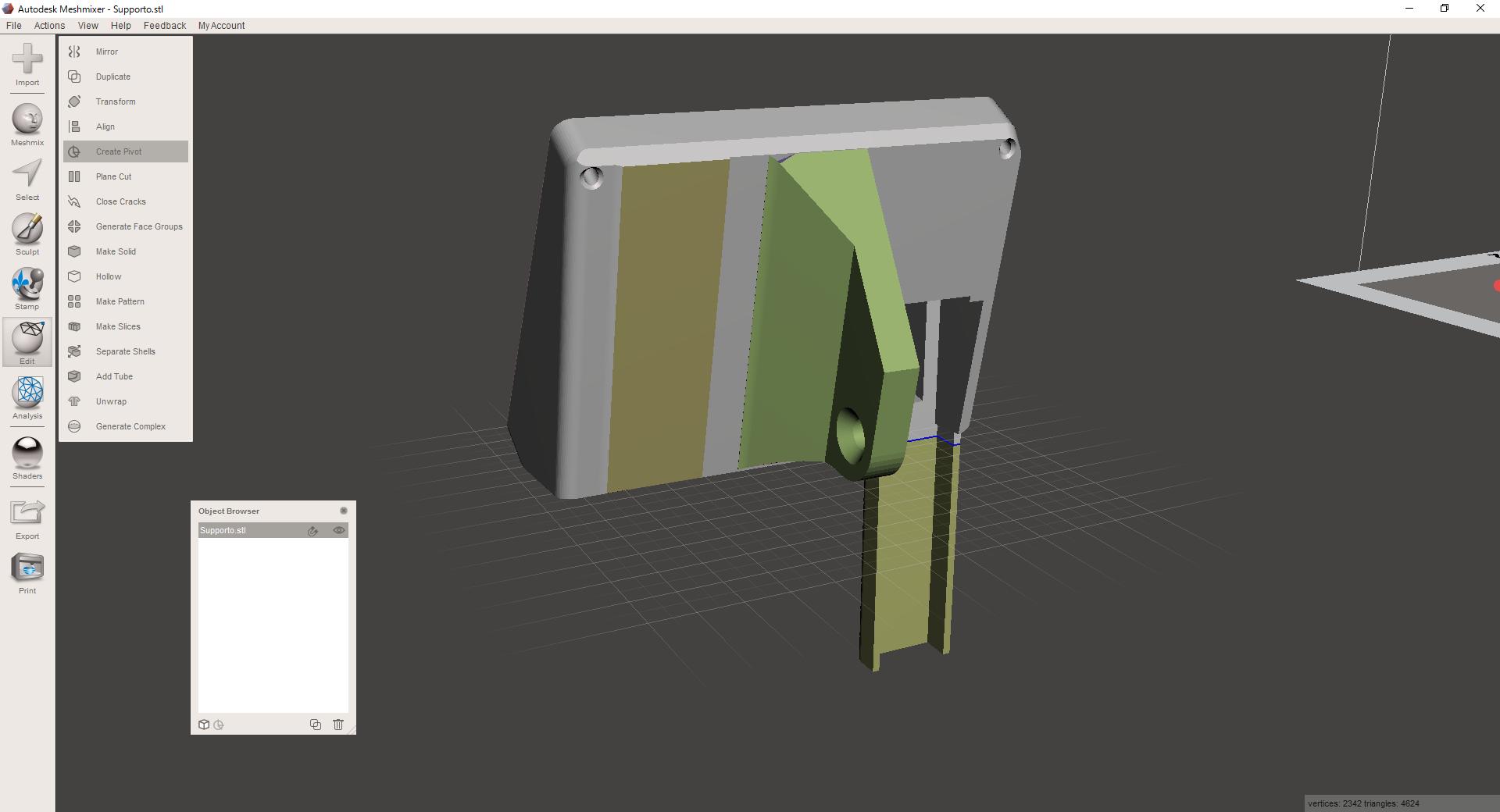Viewport: 1500px width, 812px height.
Task: Open the Help menu
Action: [x=121, y=26]
